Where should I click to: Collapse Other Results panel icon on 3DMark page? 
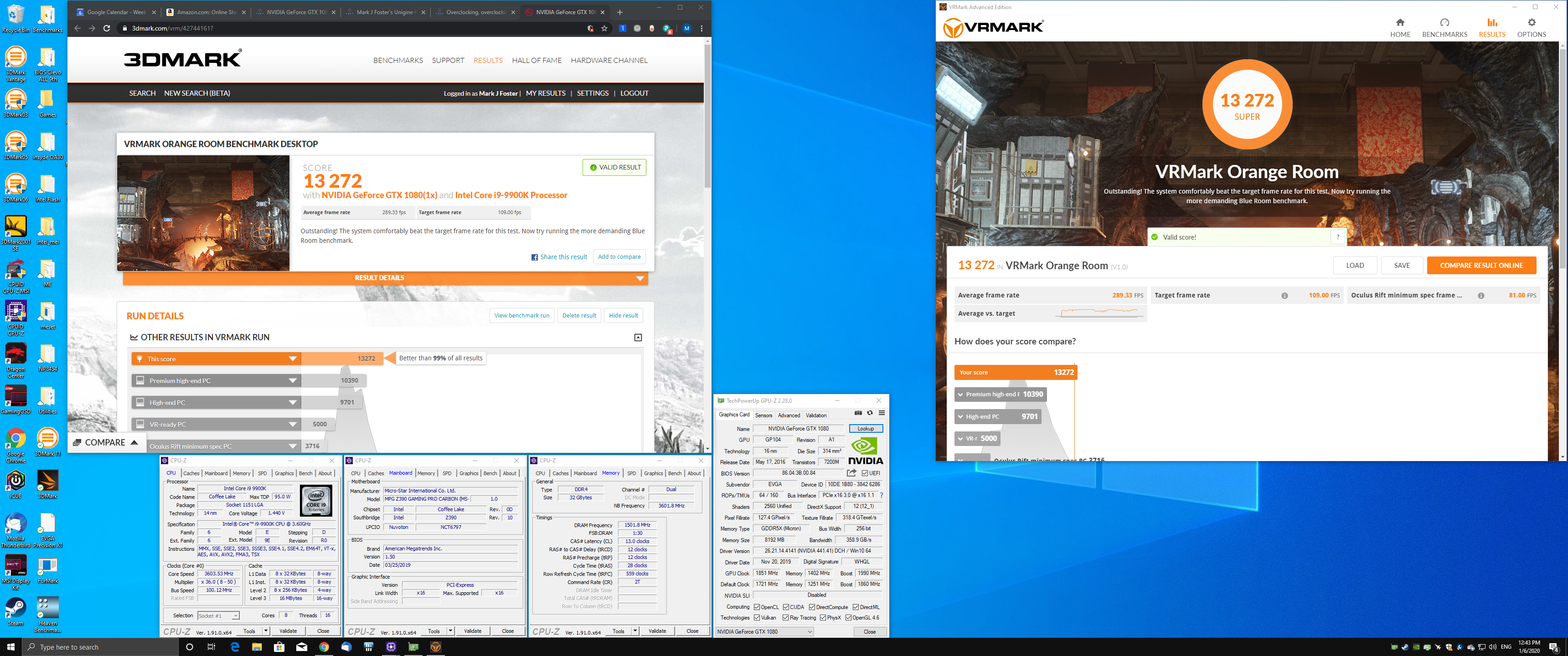click(x=638, y=337)
